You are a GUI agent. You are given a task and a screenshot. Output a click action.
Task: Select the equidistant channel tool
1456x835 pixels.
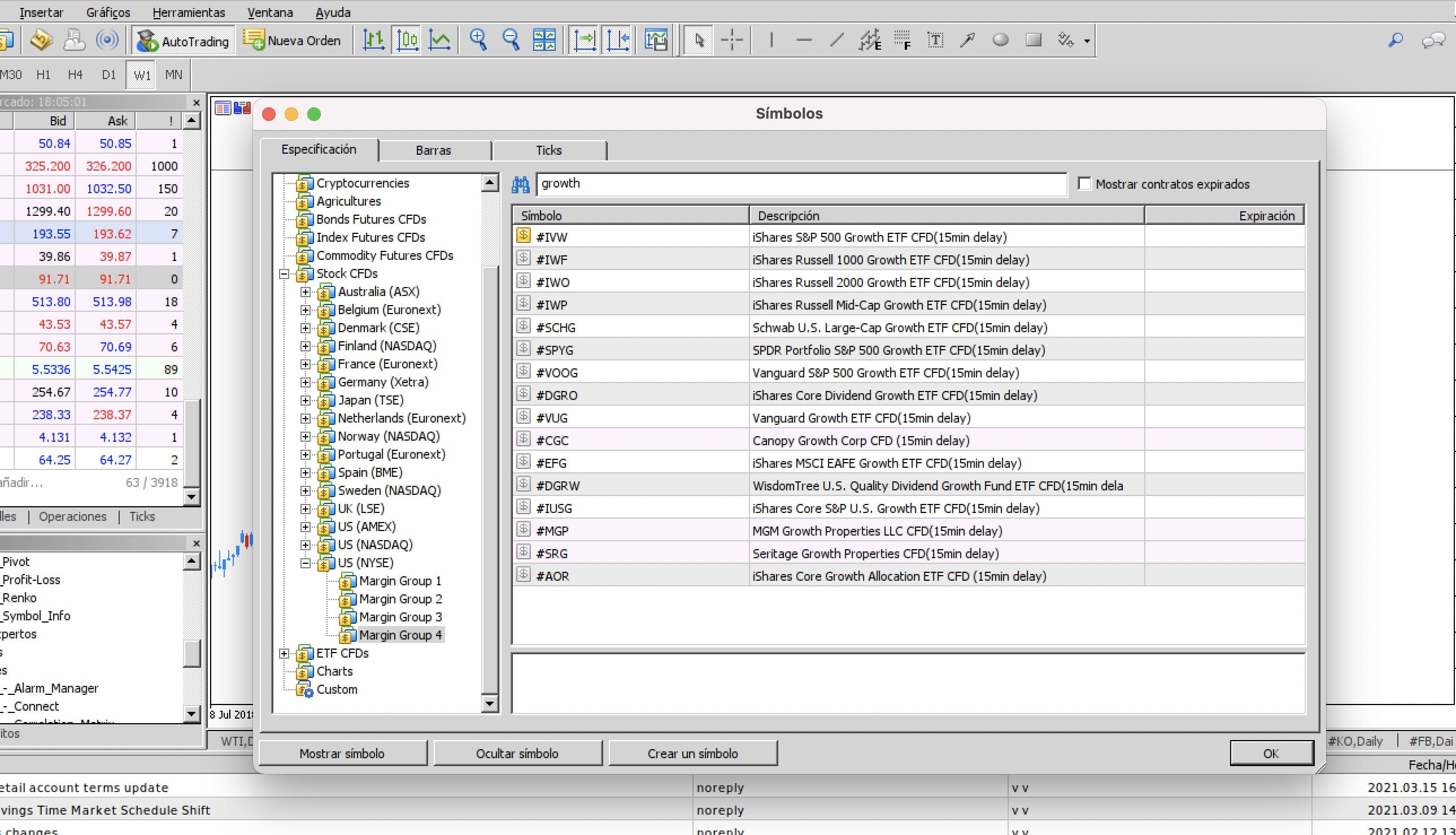coord(870,40)
